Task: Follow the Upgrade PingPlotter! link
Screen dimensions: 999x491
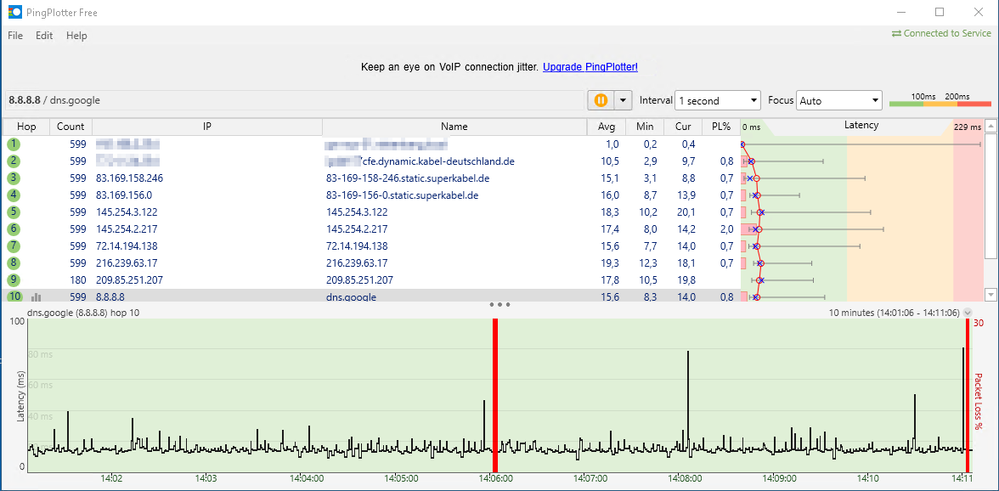Action: [x=590, y=66]
